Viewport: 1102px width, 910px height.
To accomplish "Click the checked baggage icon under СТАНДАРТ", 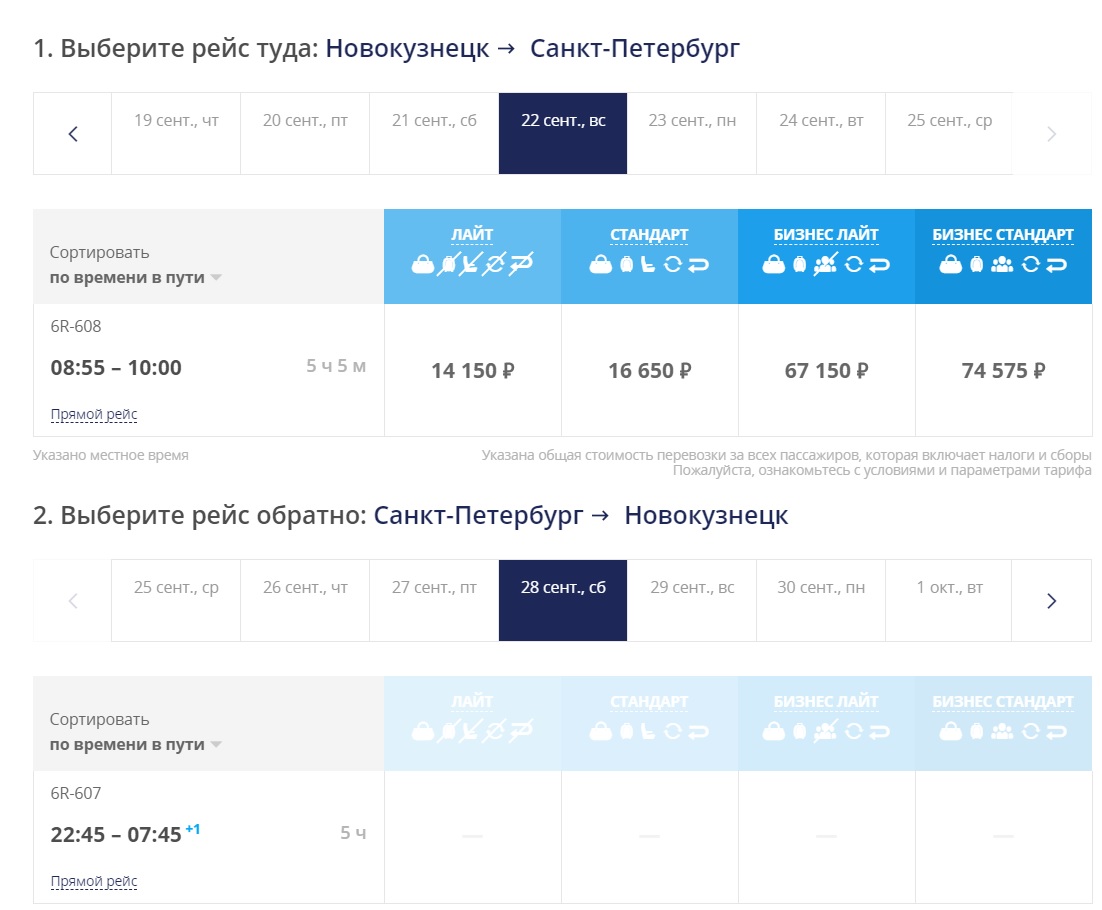I will coord(626,264).
